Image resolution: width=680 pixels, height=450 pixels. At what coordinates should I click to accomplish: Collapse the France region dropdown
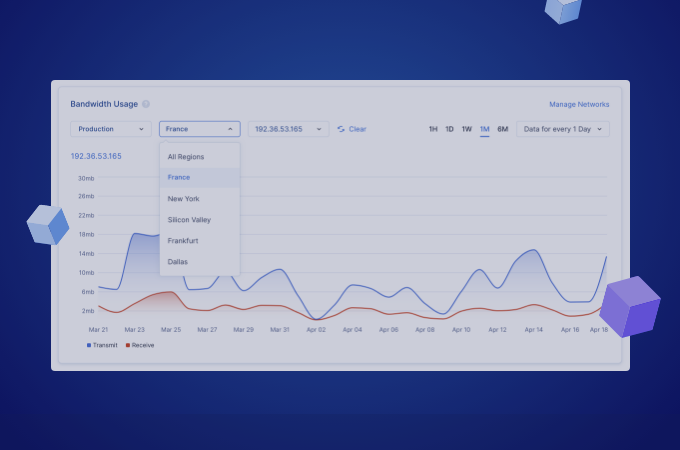[199, 129]
